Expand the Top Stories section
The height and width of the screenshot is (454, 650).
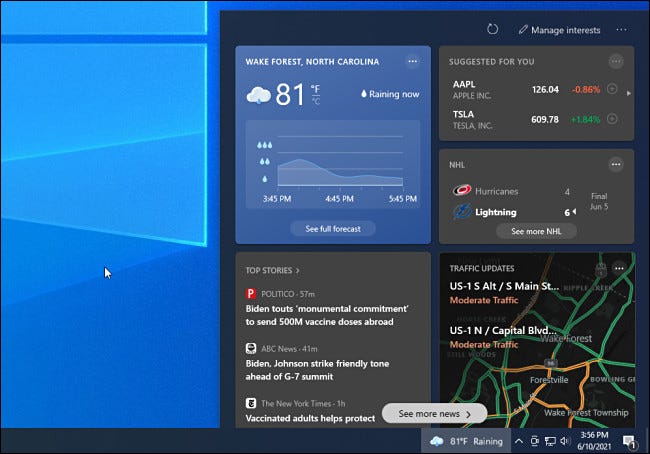coord(273,270)
